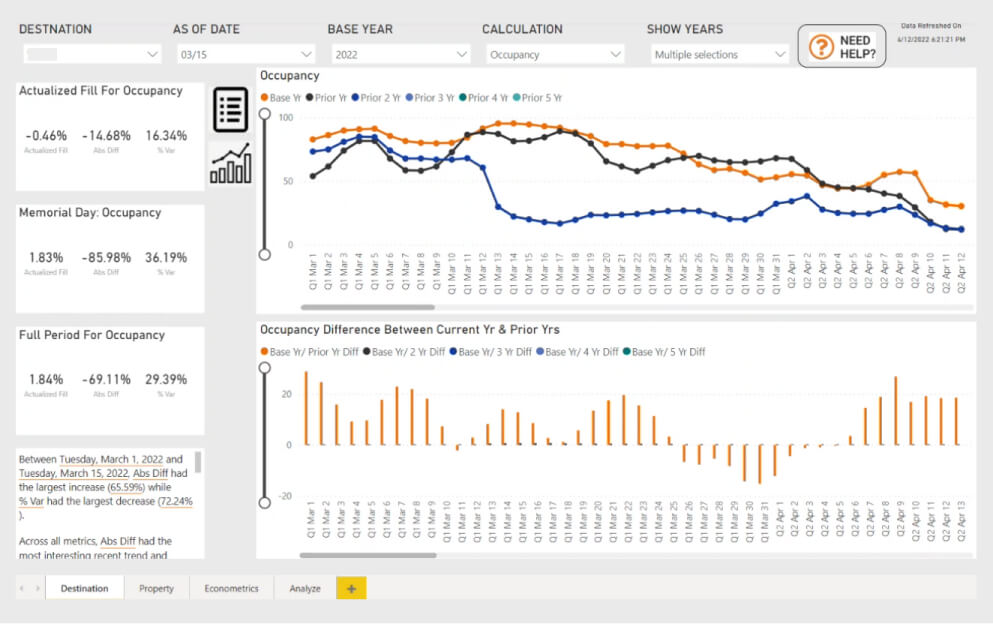This screenshot has width=993, height=624.
Task: Go to previous page tab arrow
Action: tap(22, 589)
